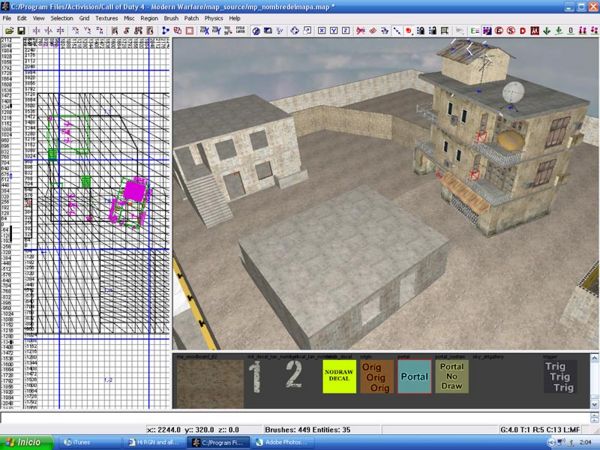Select the Portal No Draw texture
This screenshot has width=600, height=450.
click(x=452, y=377)
